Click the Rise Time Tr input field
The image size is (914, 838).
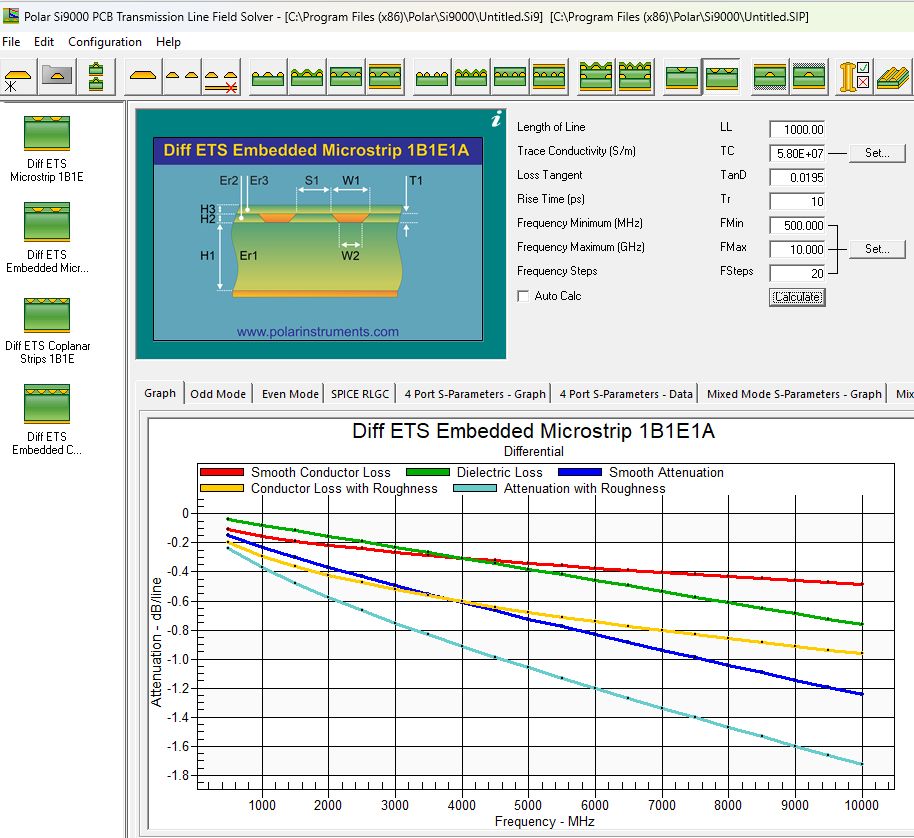click(797, 201)
